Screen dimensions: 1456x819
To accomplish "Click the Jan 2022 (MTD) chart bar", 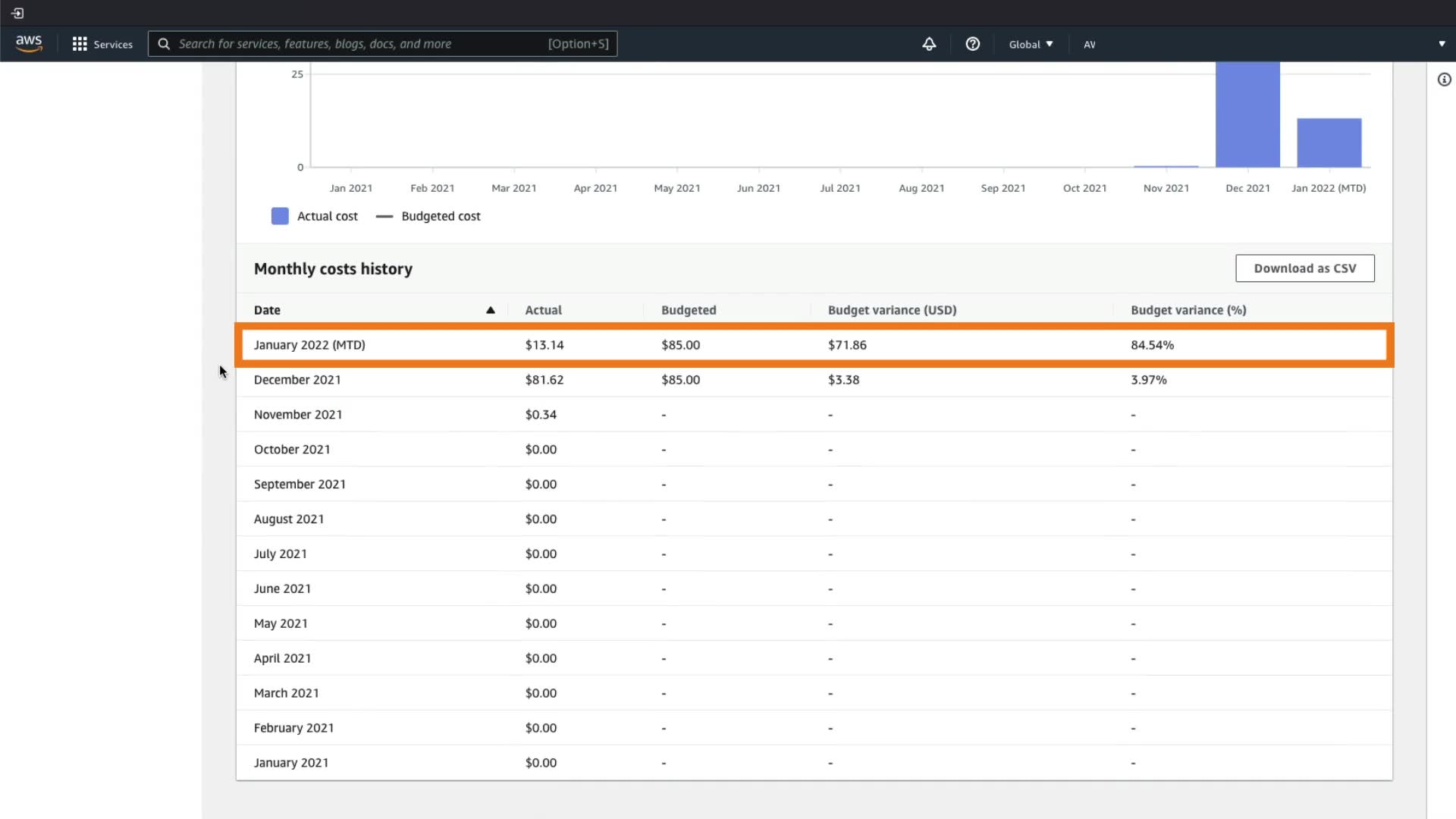I will coord(1329,143).
